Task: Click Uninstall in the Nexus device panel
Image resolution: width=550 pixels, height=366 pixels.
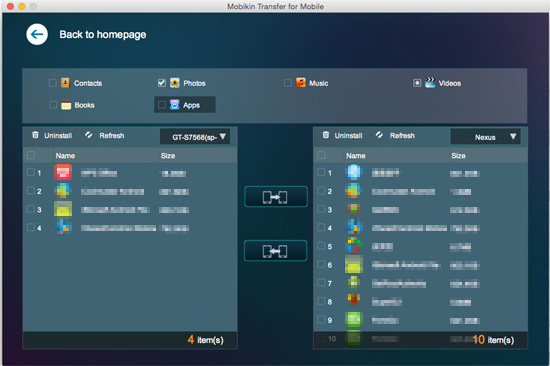Action: pos(348,135)
